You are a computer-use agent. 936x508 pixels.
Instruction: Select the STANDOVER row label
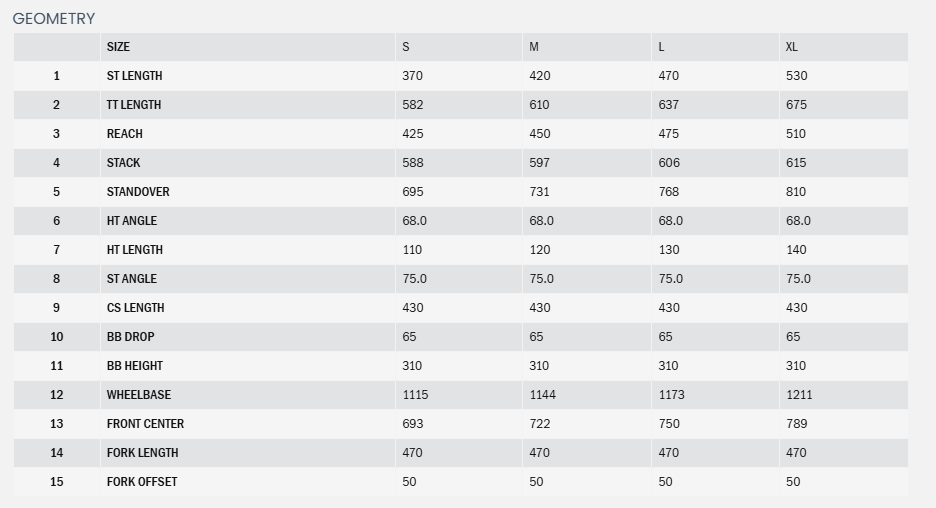point(138,192)
